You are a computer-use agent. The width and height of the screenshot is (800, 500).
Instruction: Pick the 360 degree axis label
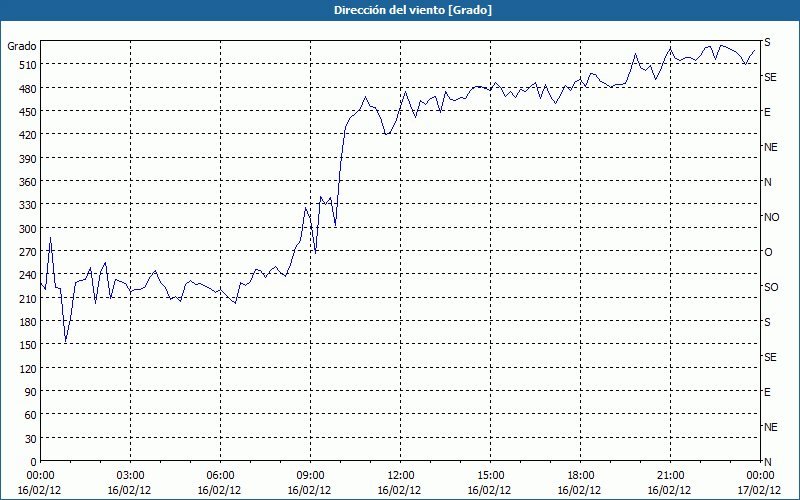[28, 182]
